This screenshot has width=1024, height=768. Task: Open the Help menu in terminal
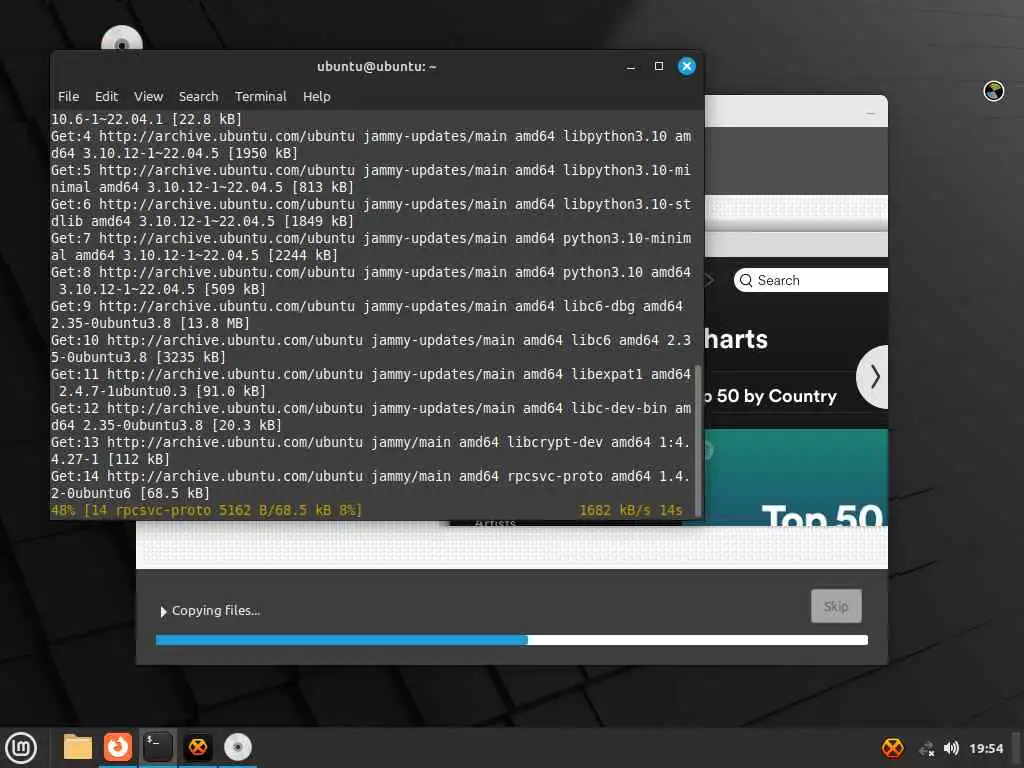pos(317,97)
